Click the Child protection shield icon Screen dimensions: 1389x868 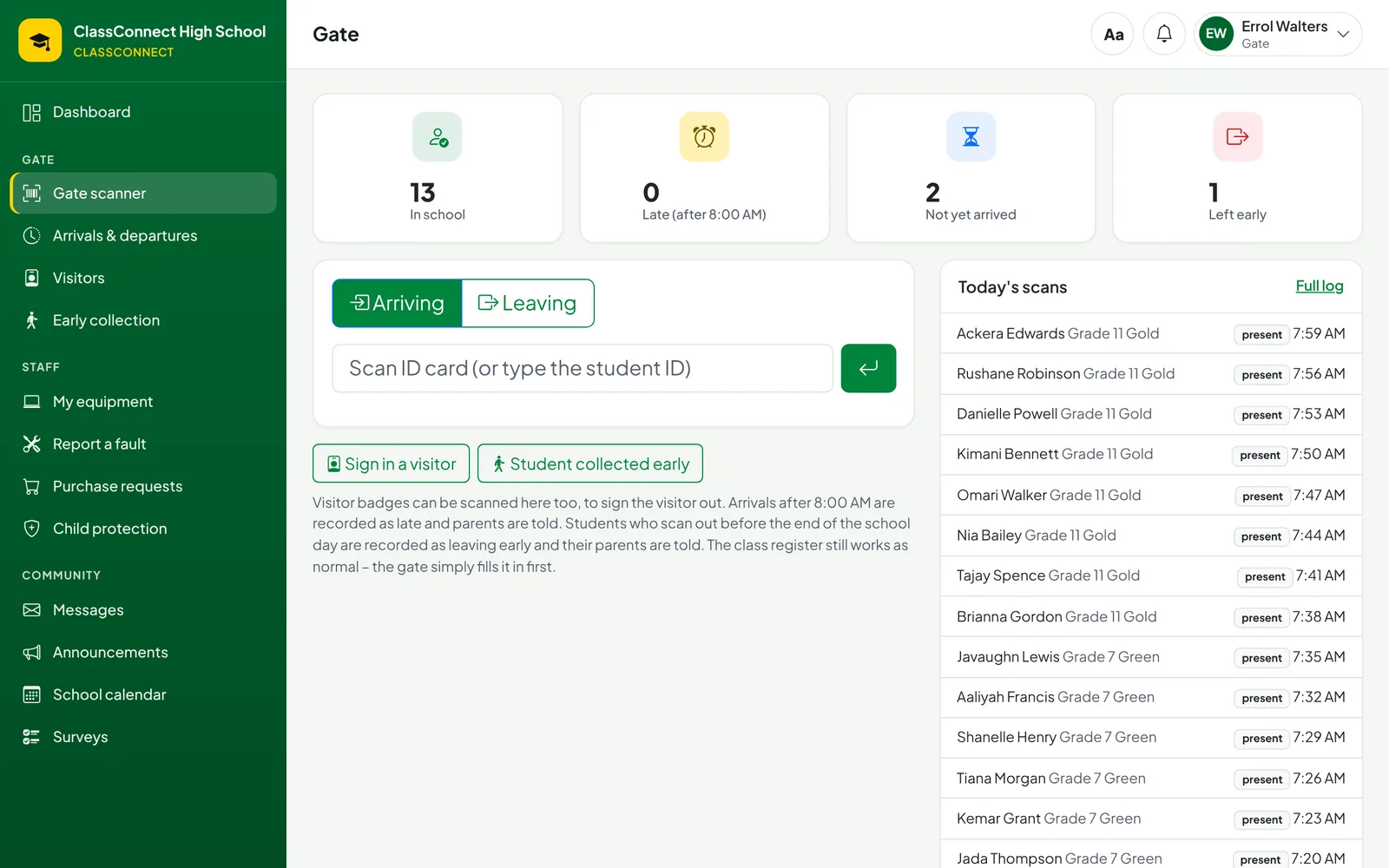pos(32,529)
